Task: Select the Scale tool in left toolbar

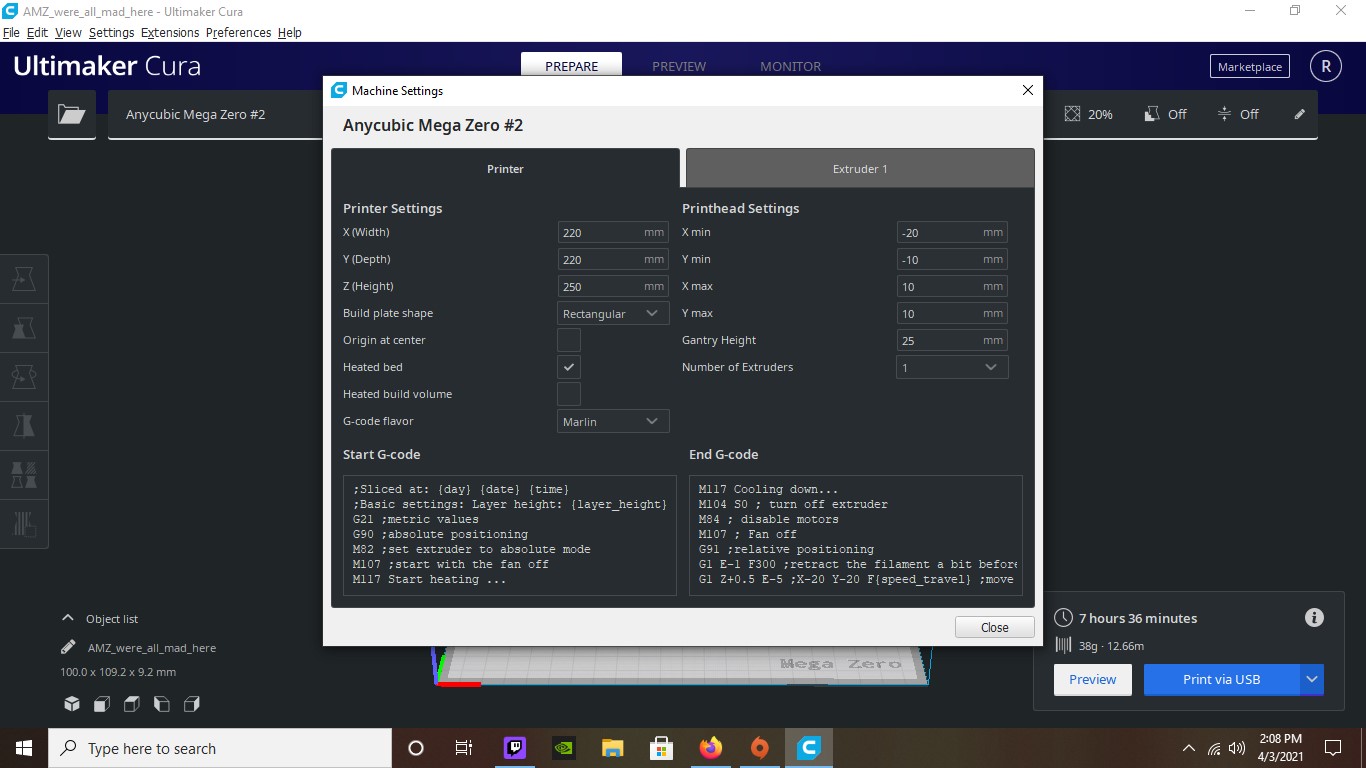Action: click(x=24, y=328)
